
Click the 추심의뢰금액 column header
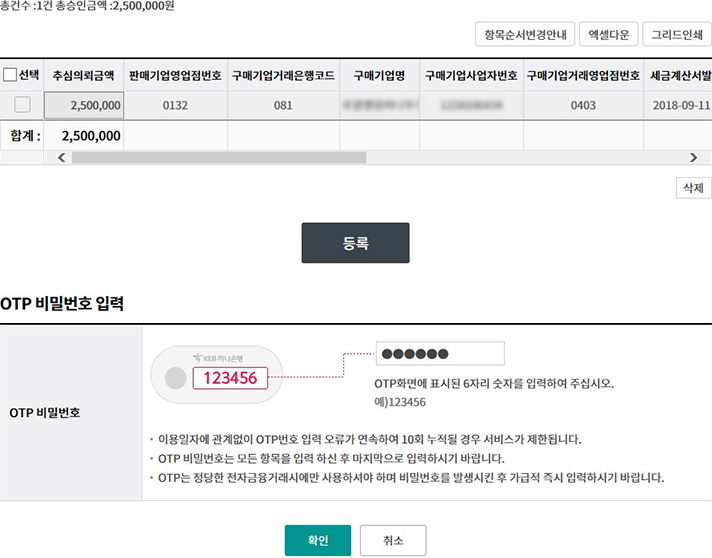click(83, 75)
